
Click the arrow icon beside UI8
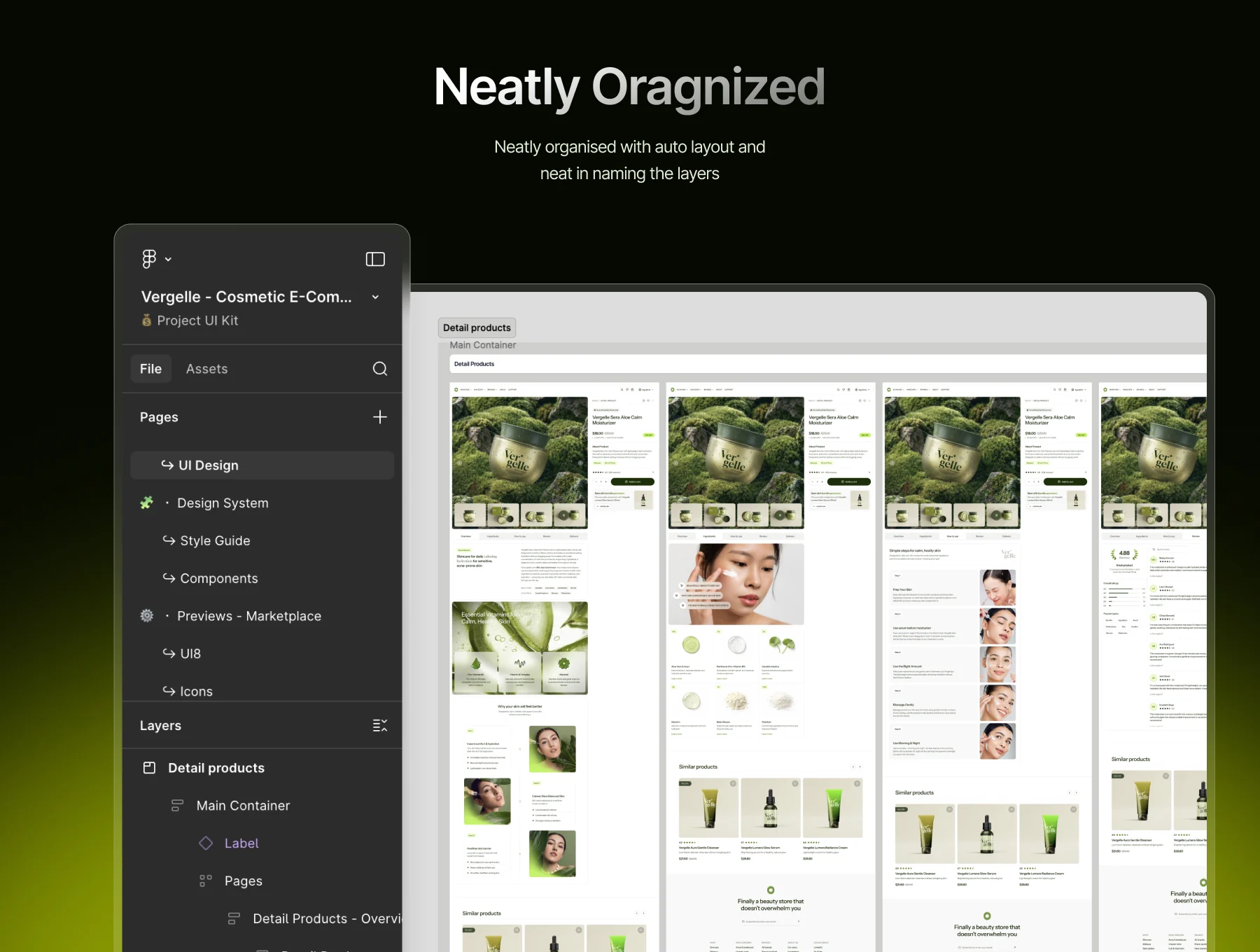click(x=169, y=653)
